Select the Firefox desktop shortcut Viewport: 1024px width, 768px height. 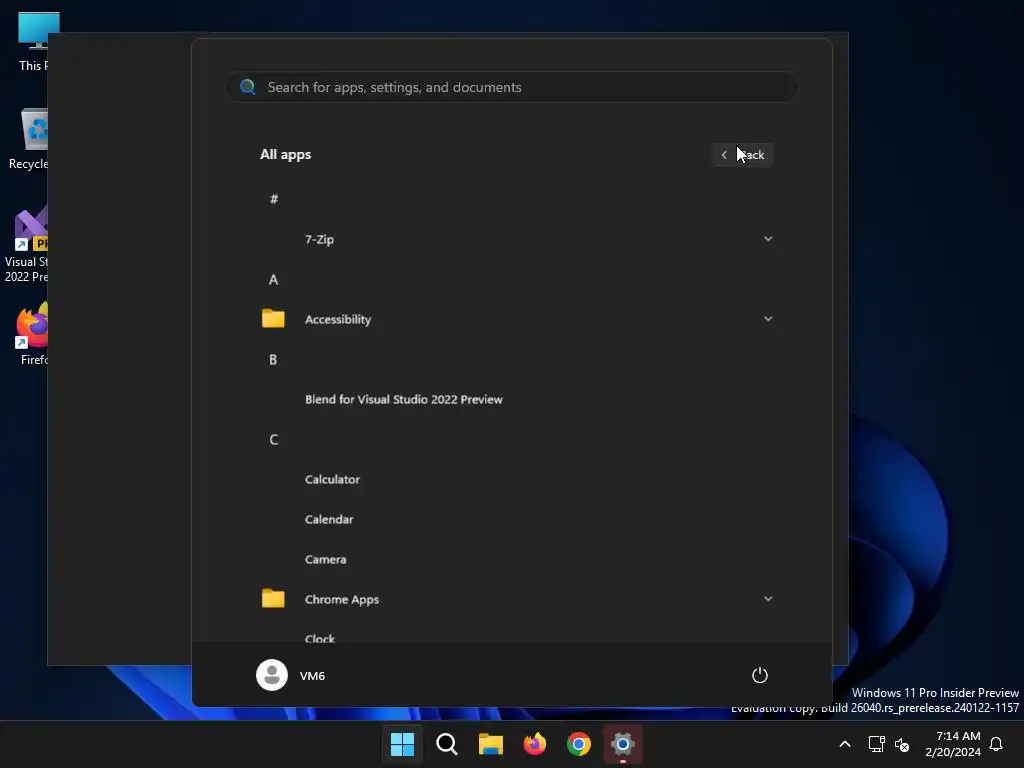(33, 334)
